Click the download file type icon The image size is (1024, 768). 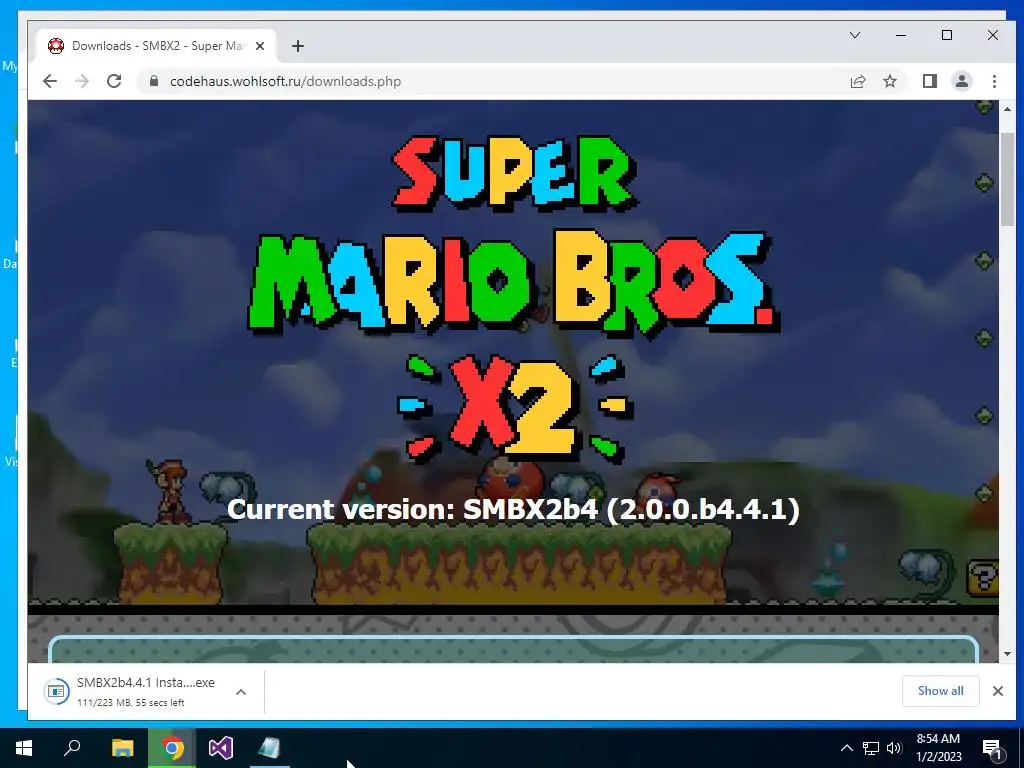tap(56, 692)
